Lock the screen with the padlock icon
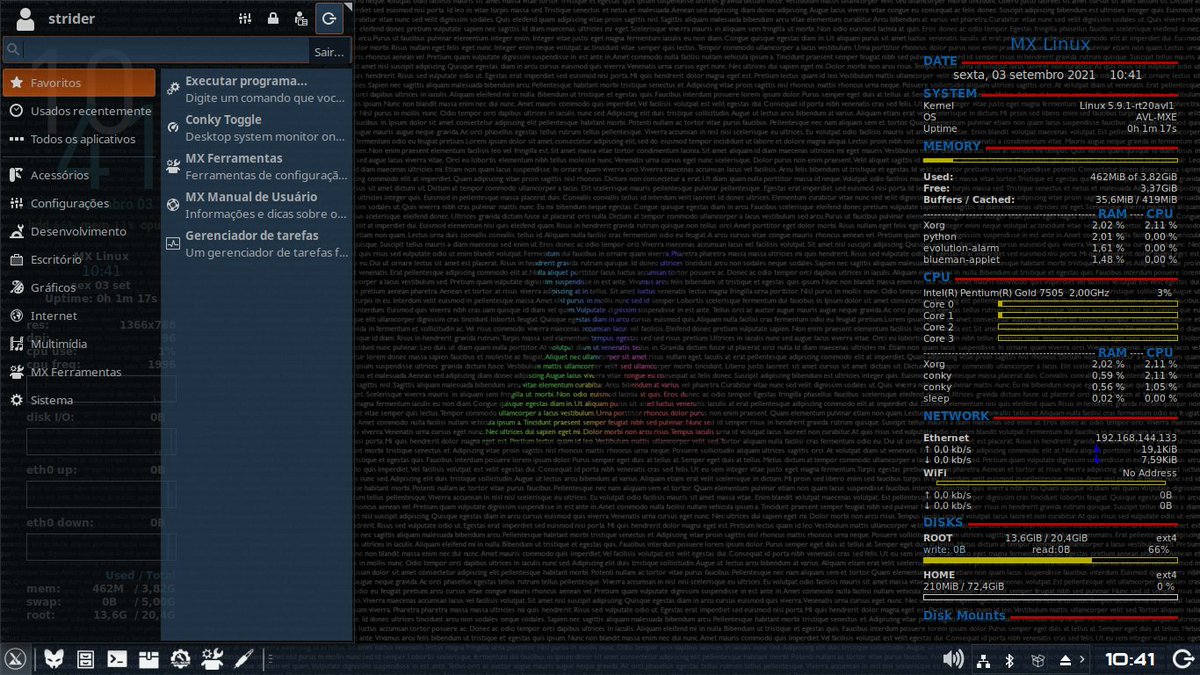 coord(273,18)
